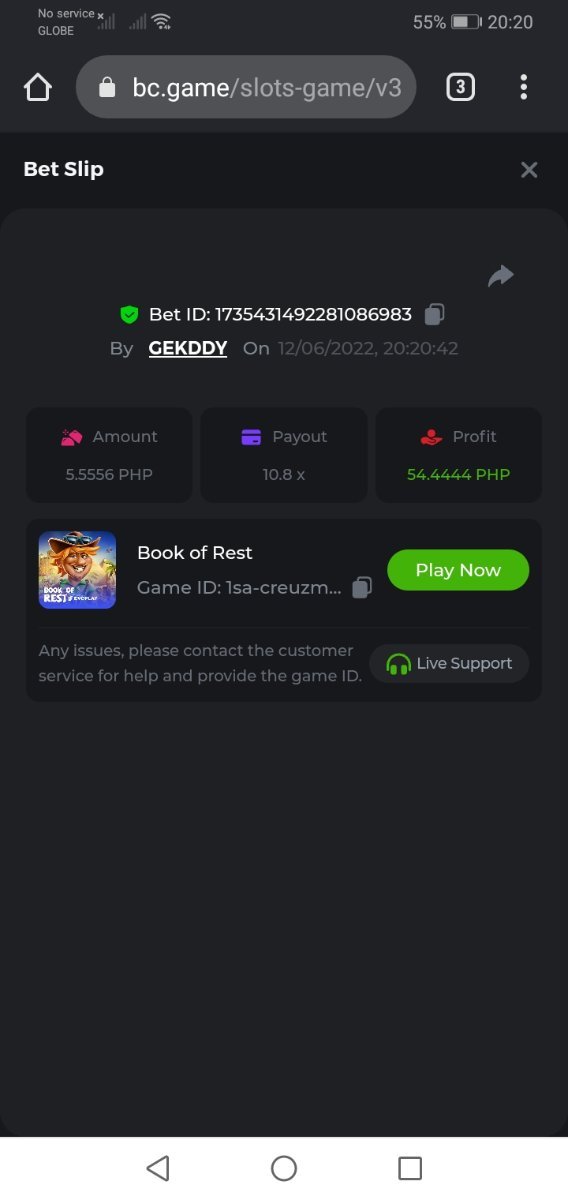Copy the Bet ID number
The width and height of the screenshot is (568, 1200).
[x=434, y=314]
